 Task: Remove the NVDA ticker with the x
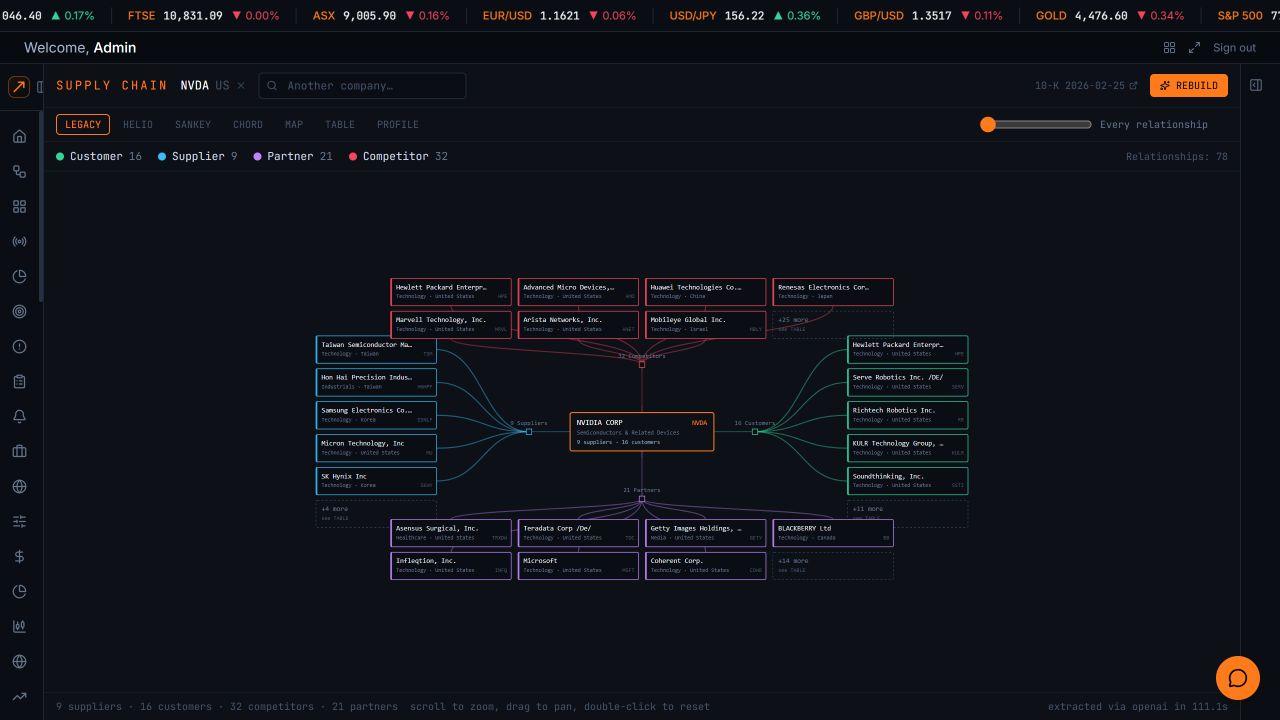click(x=241, y=85)
